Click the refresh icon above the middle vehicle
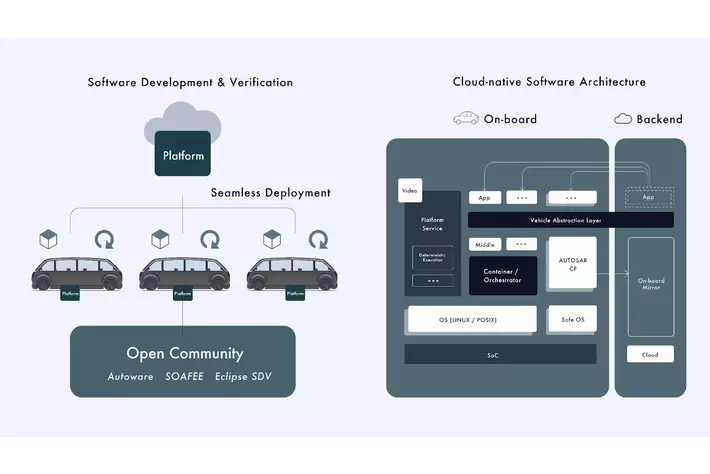Screen dimensions: 710x474 211,240
